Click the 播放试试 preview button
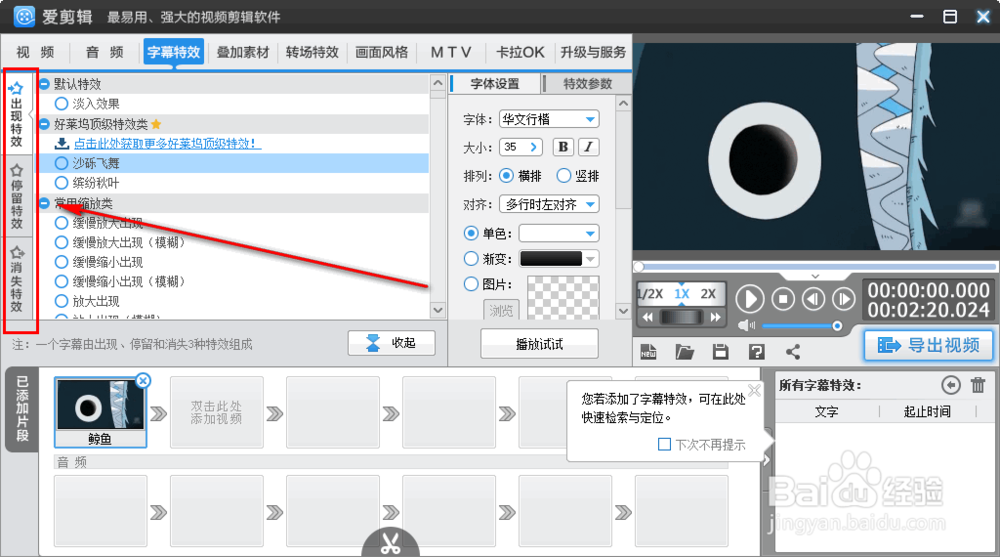Viewport: 1000px width, 557px height. (x=539, y=344)
